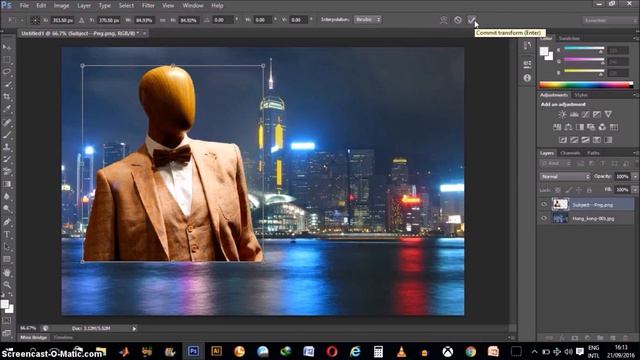Image resolution: width=640 pixels, height=360 pixels.
Task: Open the Layers panel flyout menu
Action: [636, 153]
